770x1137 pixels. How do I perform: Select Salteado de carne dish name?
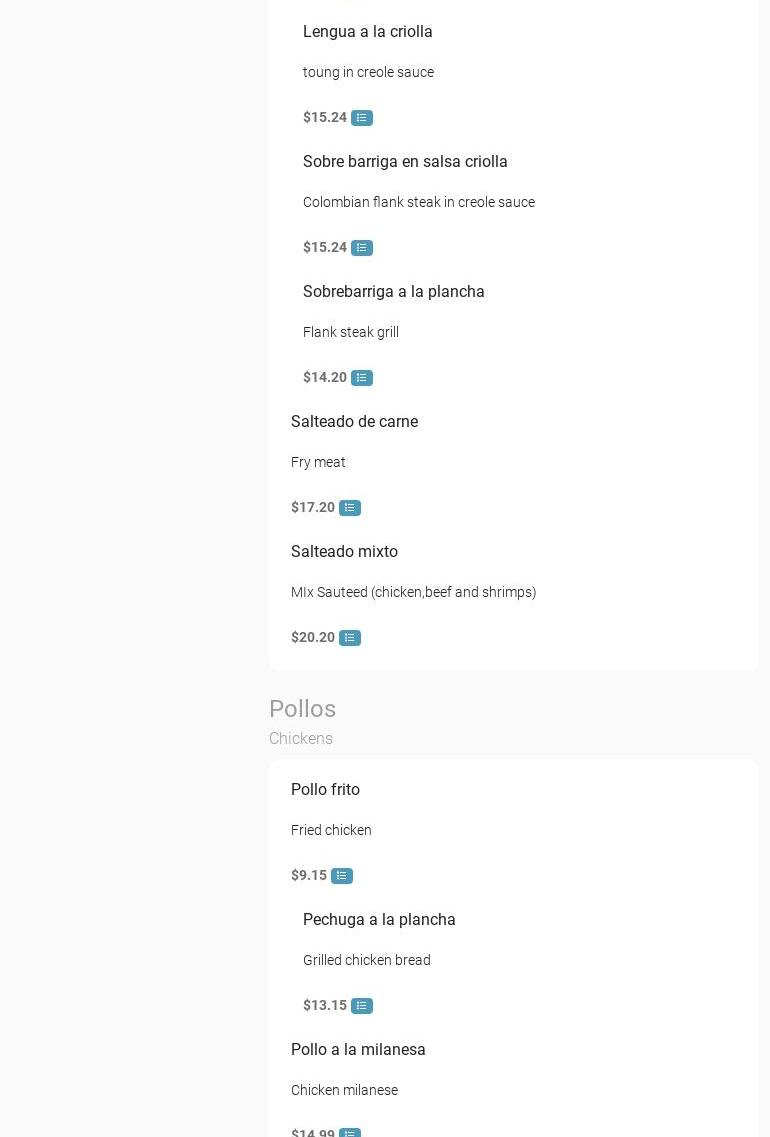click(x=354, y=422)
